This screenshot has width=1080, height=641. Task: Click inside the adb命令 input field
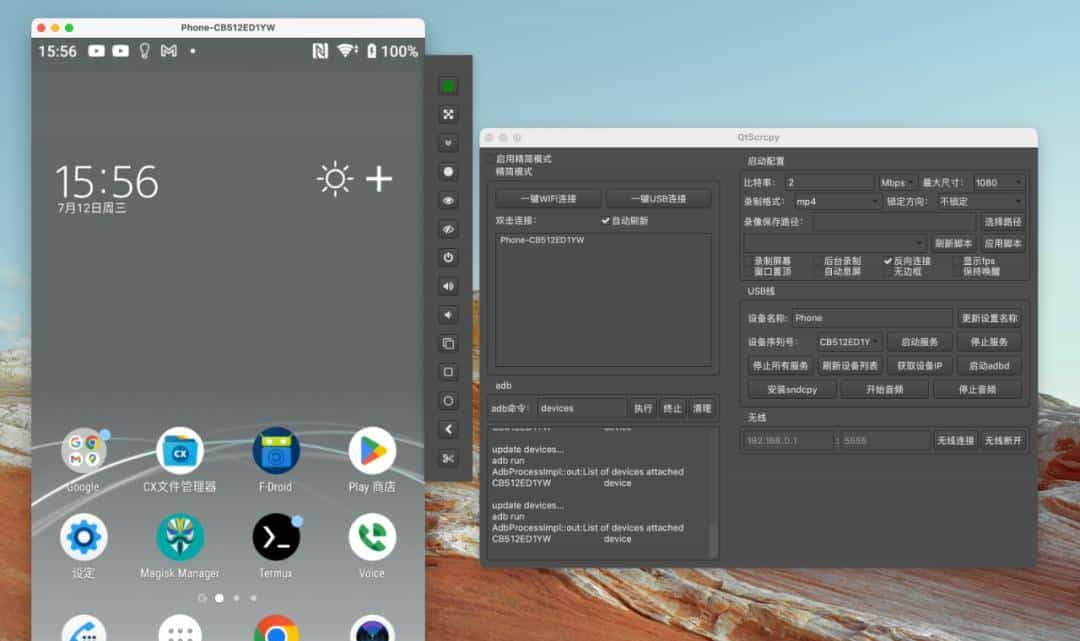[580, 407]
